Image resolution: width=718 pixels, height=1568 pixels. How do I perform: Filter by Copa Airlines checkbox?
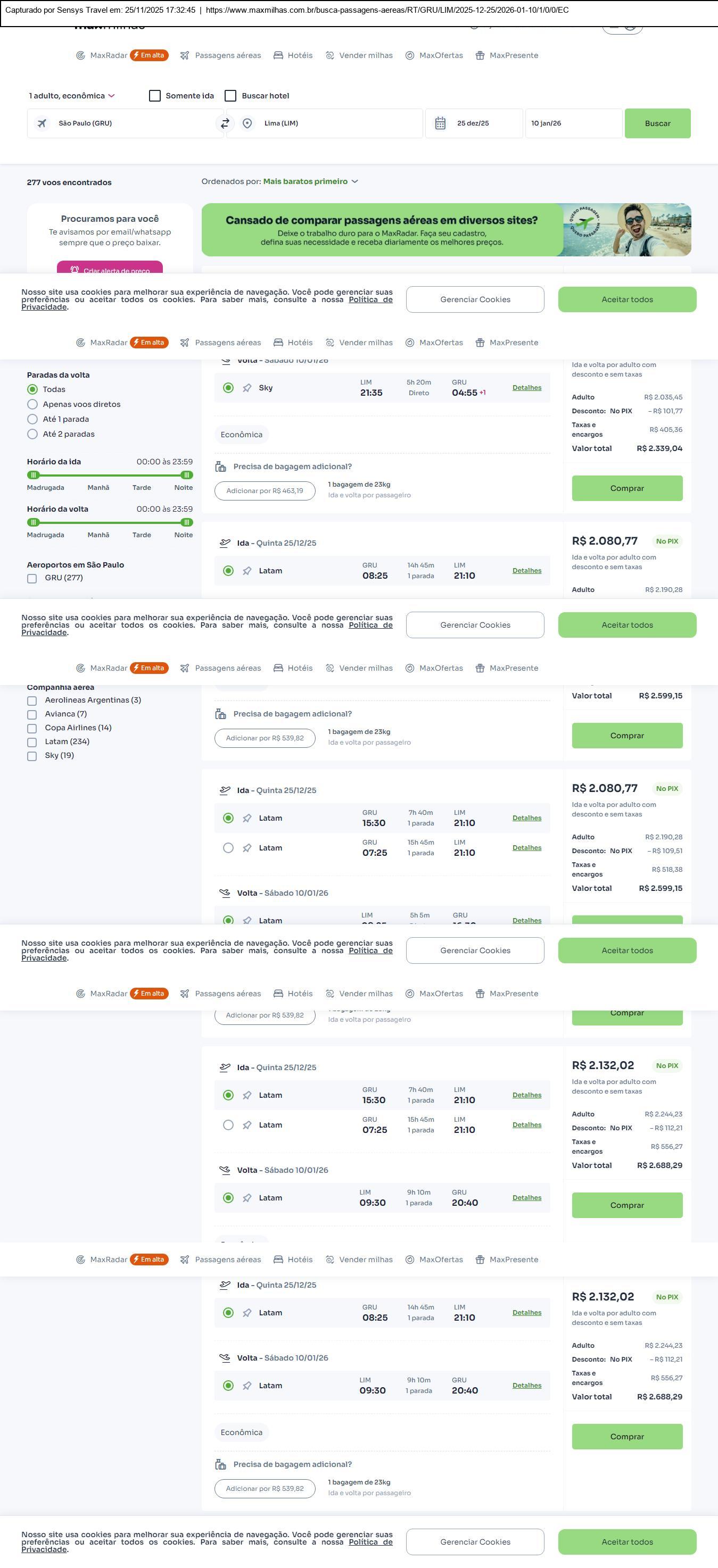31,729
